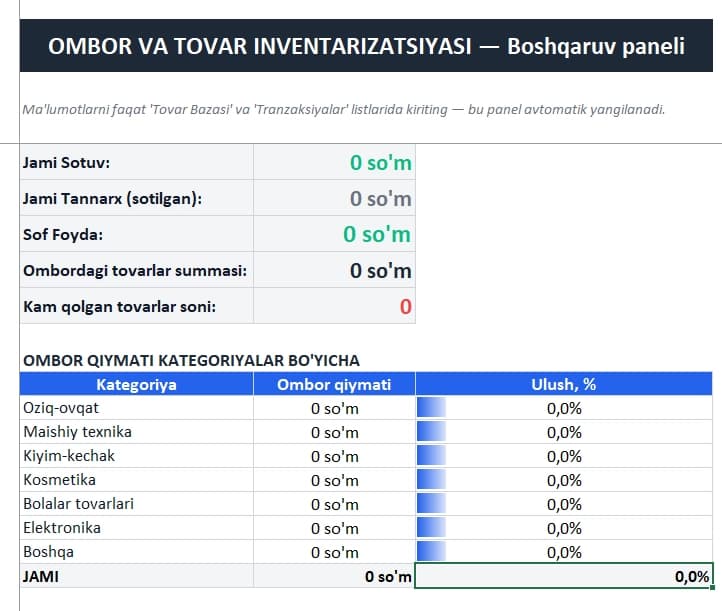Click the 'Kategoriya' column header
The image size is (722, 611).
[137, 384]
